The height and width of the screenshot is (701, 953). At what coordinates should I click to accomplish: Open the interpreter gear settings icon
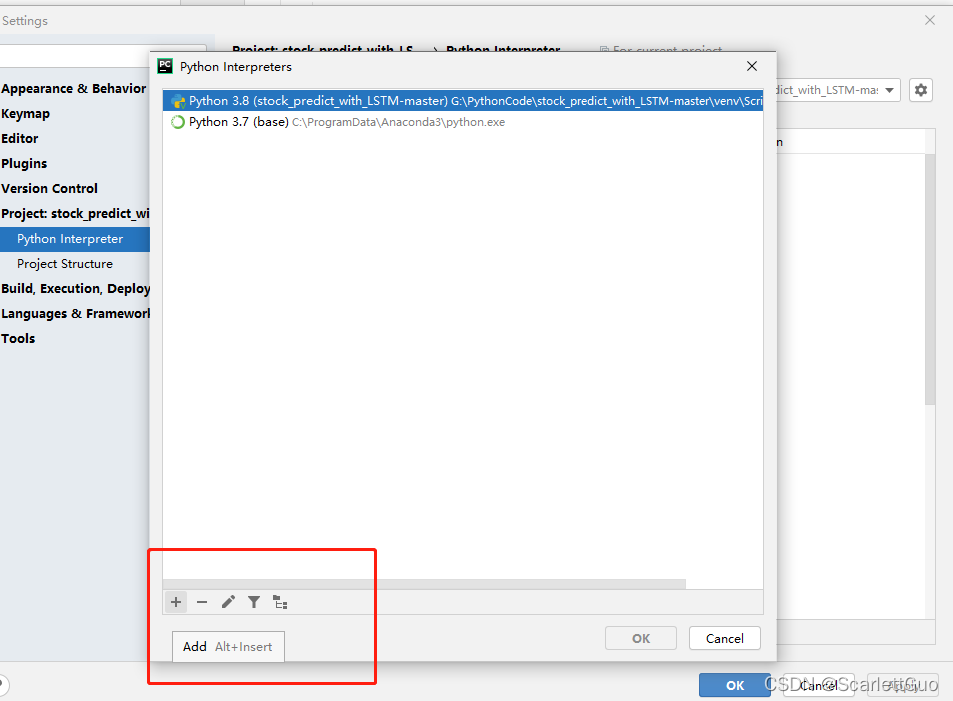[921, 90]
